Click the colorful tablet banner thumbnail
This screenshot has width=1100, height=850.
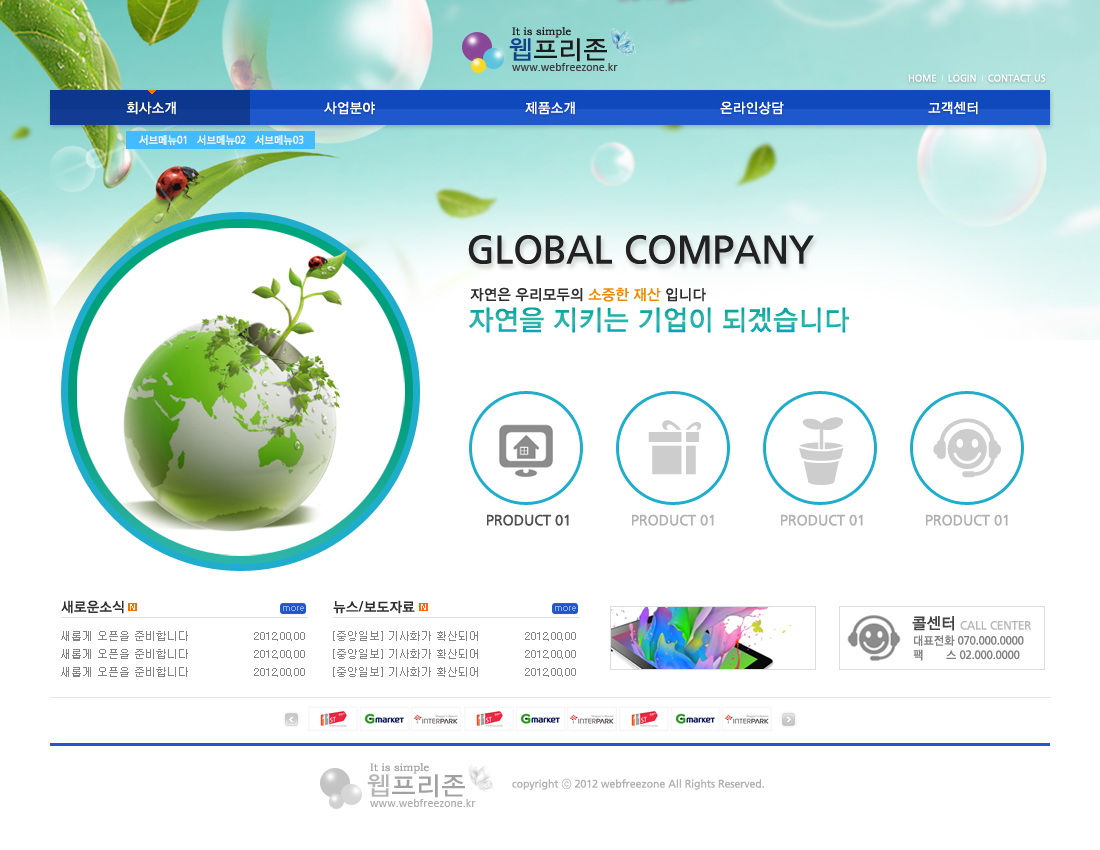tap(712, 638)
